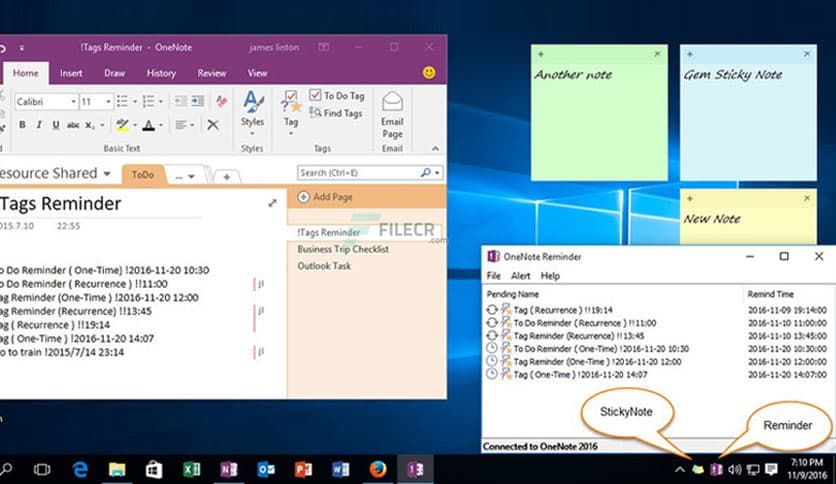This screenshot has width=836, height=484.
Task: Open the Draw ribbon tab
Action: (x=114, y=73)
